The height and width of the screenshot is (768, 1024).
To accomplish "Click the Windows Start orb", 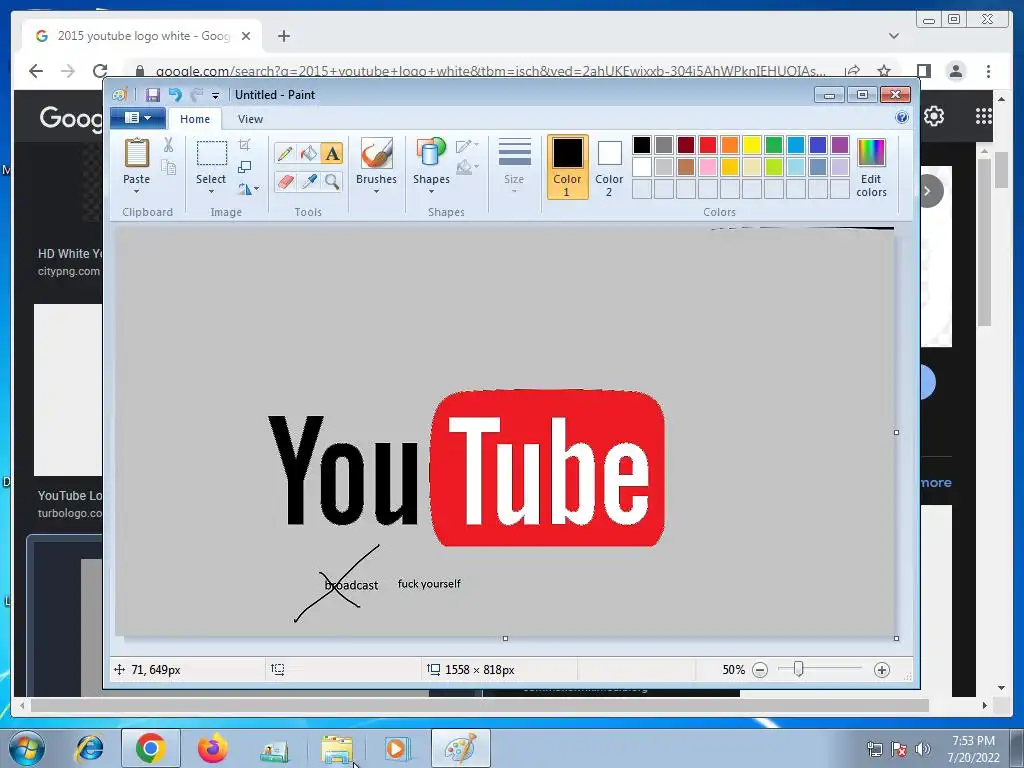I will pyautogui.click(x=27, y=748).
